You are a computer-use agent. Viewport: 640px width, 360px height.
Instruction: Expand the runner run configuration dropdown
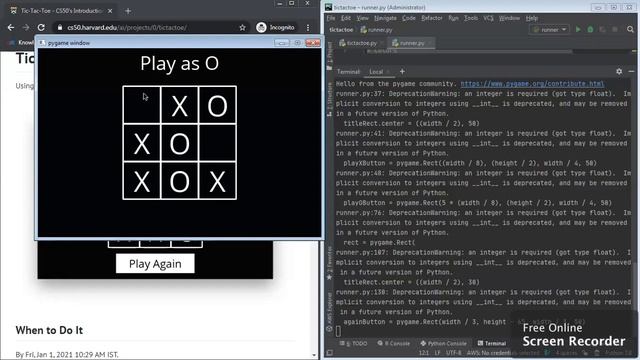click(x=549, y=29)
